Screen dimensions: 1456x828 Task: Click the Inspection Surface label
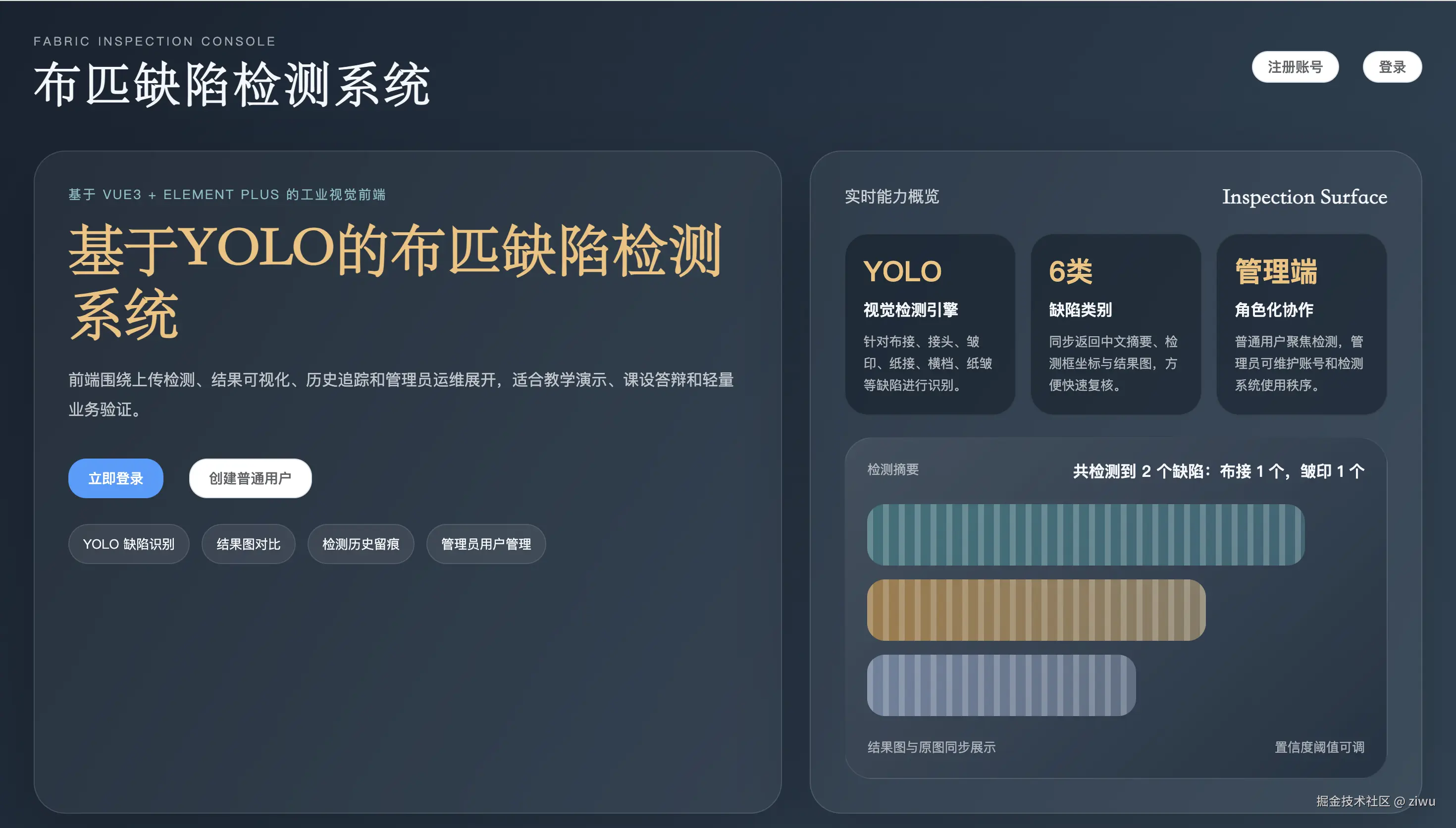pyautogui.click(x=1304, y=197)
